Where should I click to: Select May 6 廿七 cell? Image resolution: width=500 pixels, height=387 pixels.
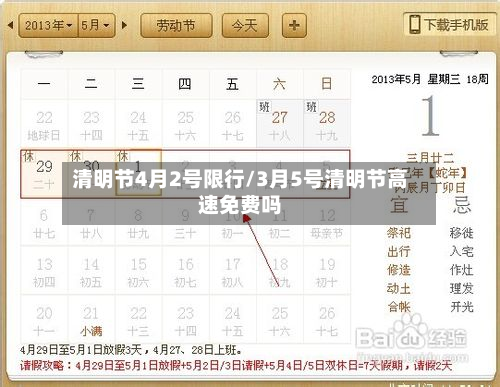(44, 223)
